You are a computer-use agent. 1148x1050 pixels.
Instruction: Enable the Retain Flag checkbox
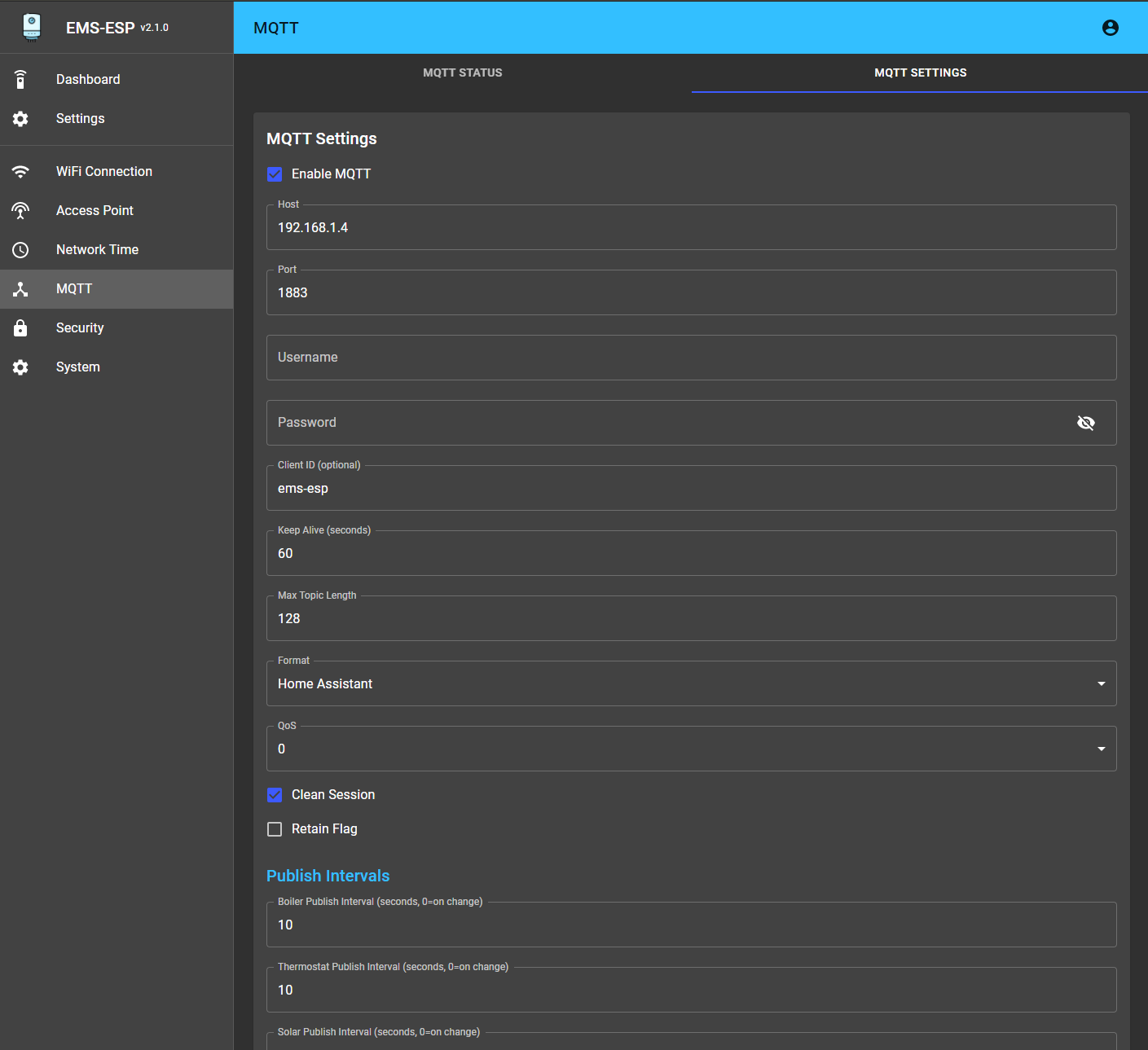click(275, 829)
